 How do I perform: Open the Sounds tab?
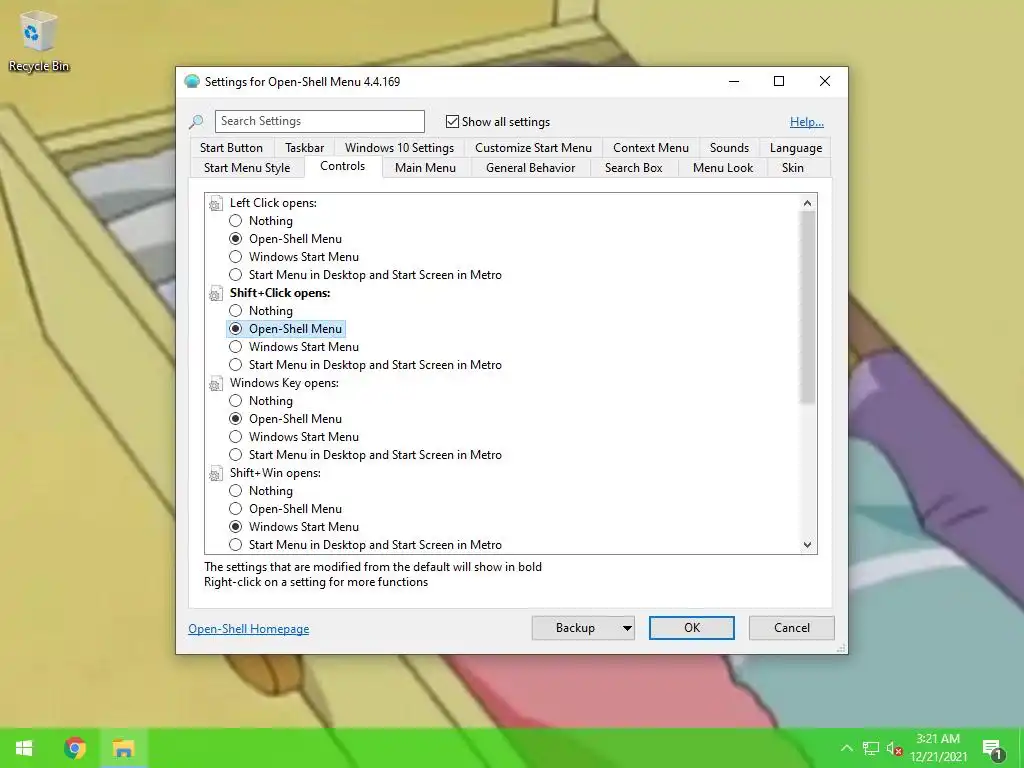(x=729, y=148)
